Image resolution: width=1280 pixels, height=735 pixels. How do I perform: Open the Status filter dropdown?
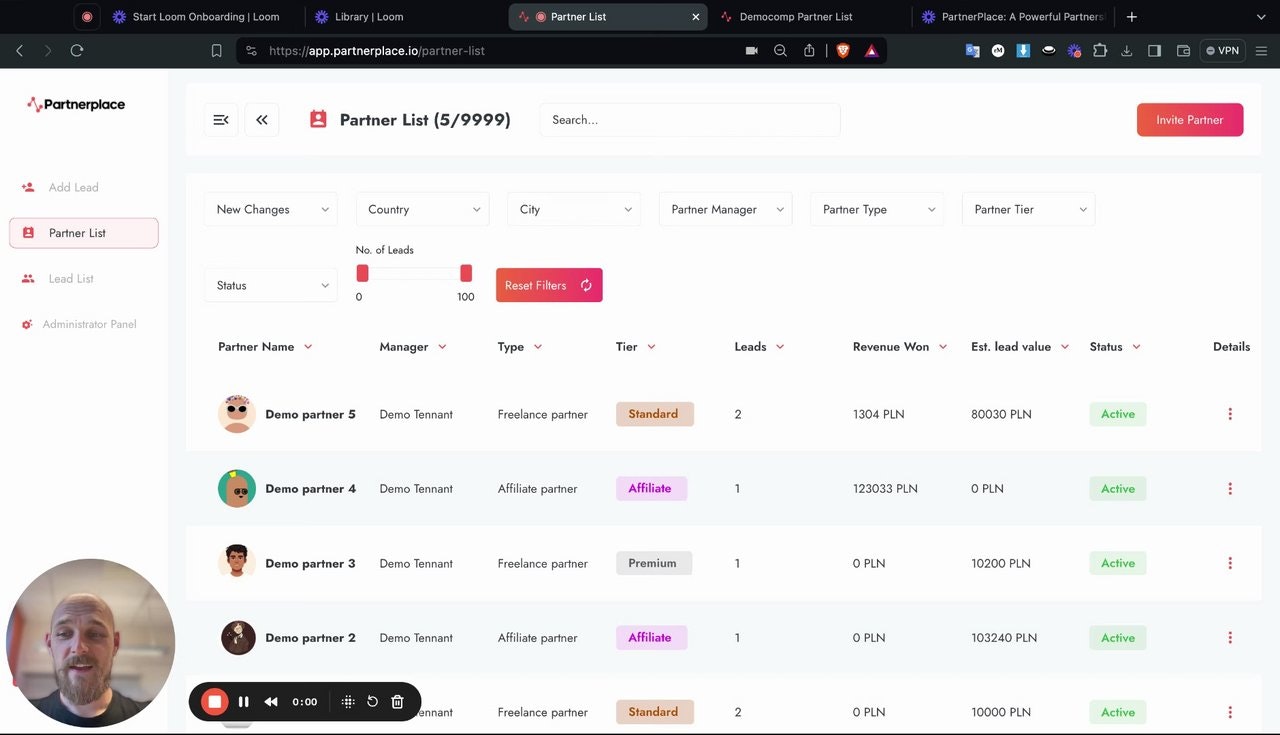tap(270, 285)
